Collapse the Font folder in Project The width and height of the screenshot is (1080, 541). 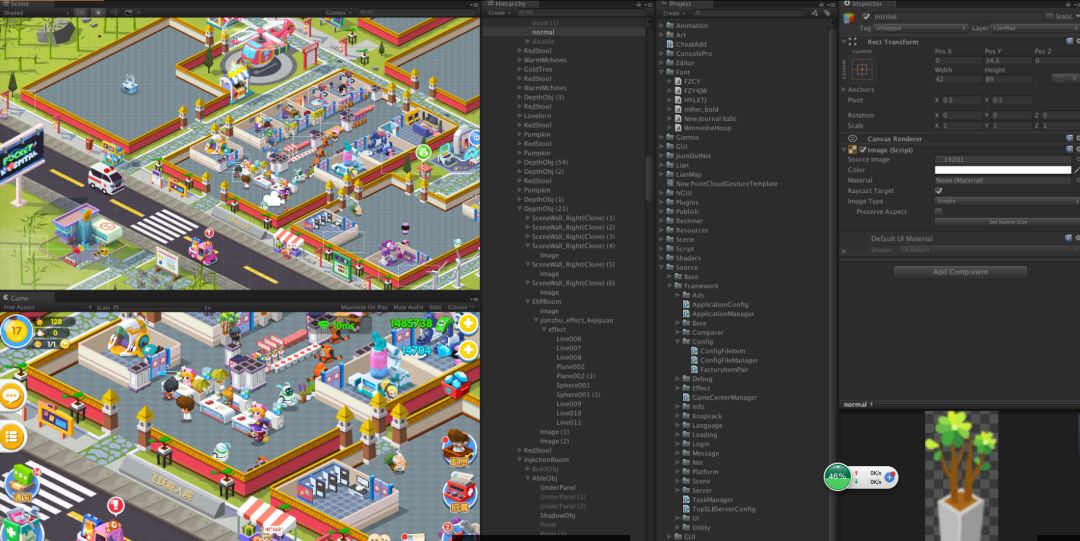[662, 72]
